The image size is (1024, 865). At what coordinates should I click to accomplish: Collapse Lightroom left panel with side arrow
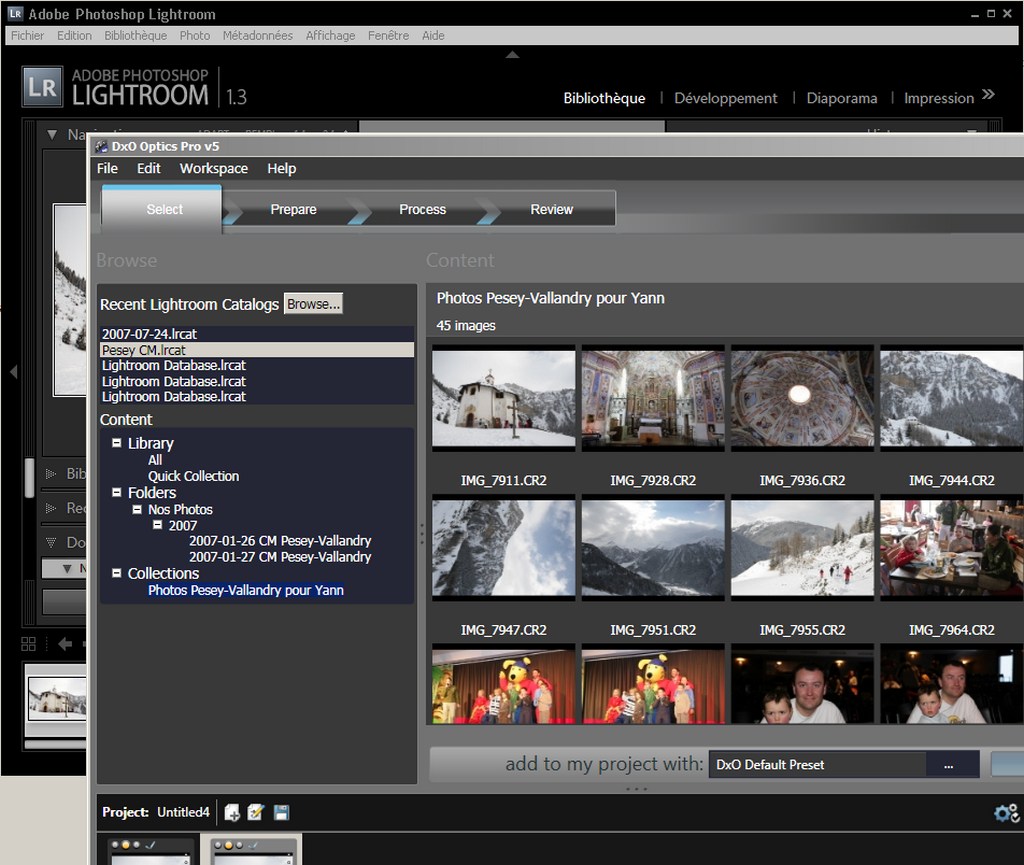pos(13,371)
